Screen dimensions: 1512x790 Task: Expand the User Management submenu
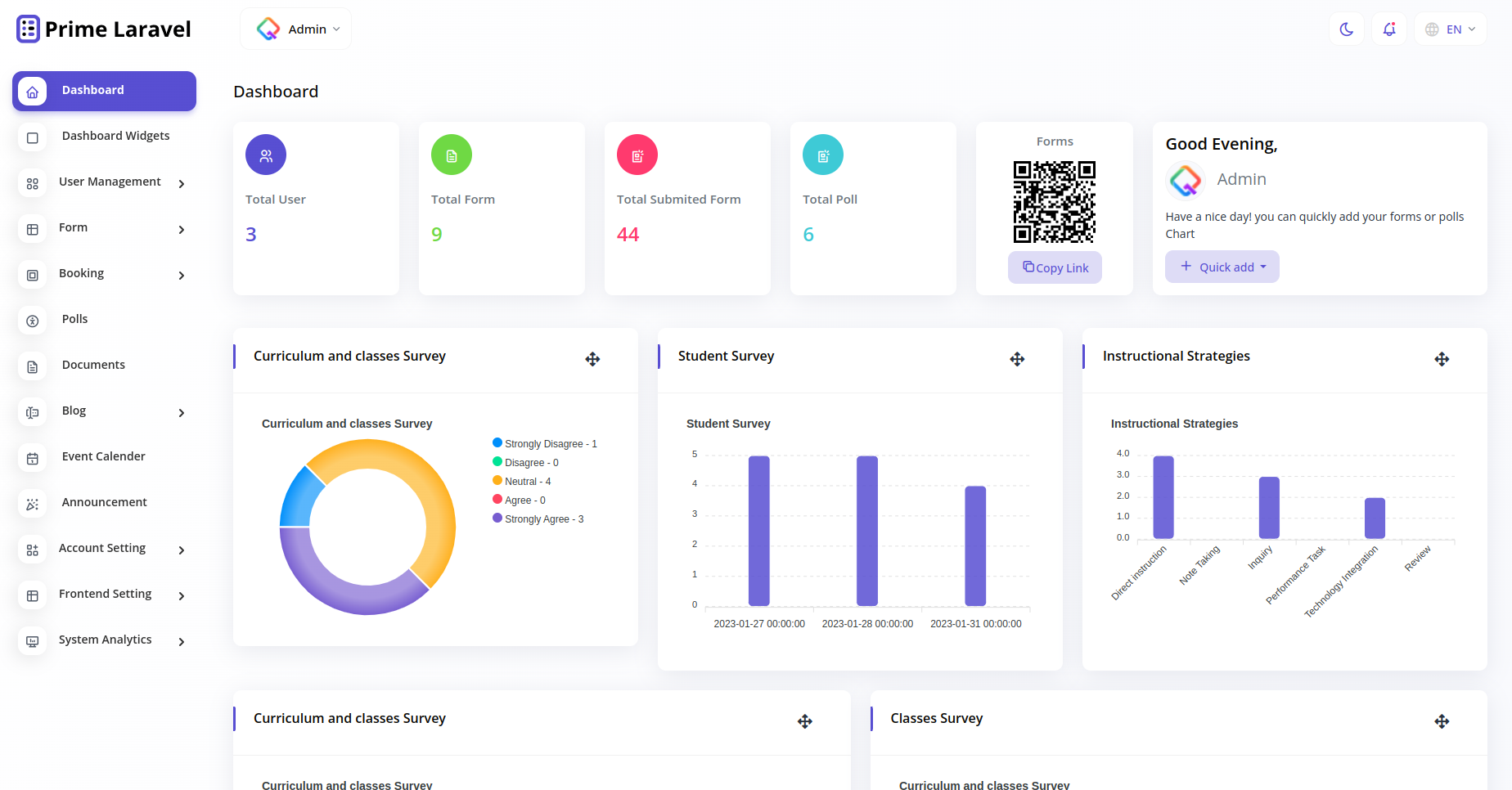[x=182, y=184]
